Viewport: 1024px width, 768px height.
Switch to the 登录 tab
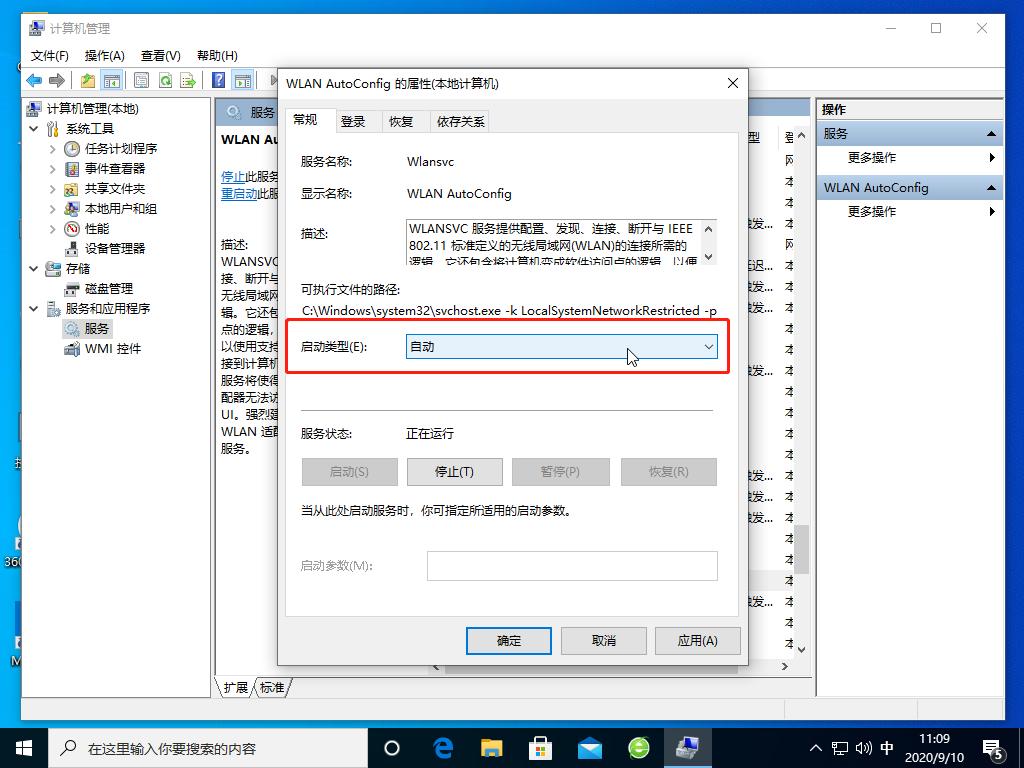click(352, 120)
